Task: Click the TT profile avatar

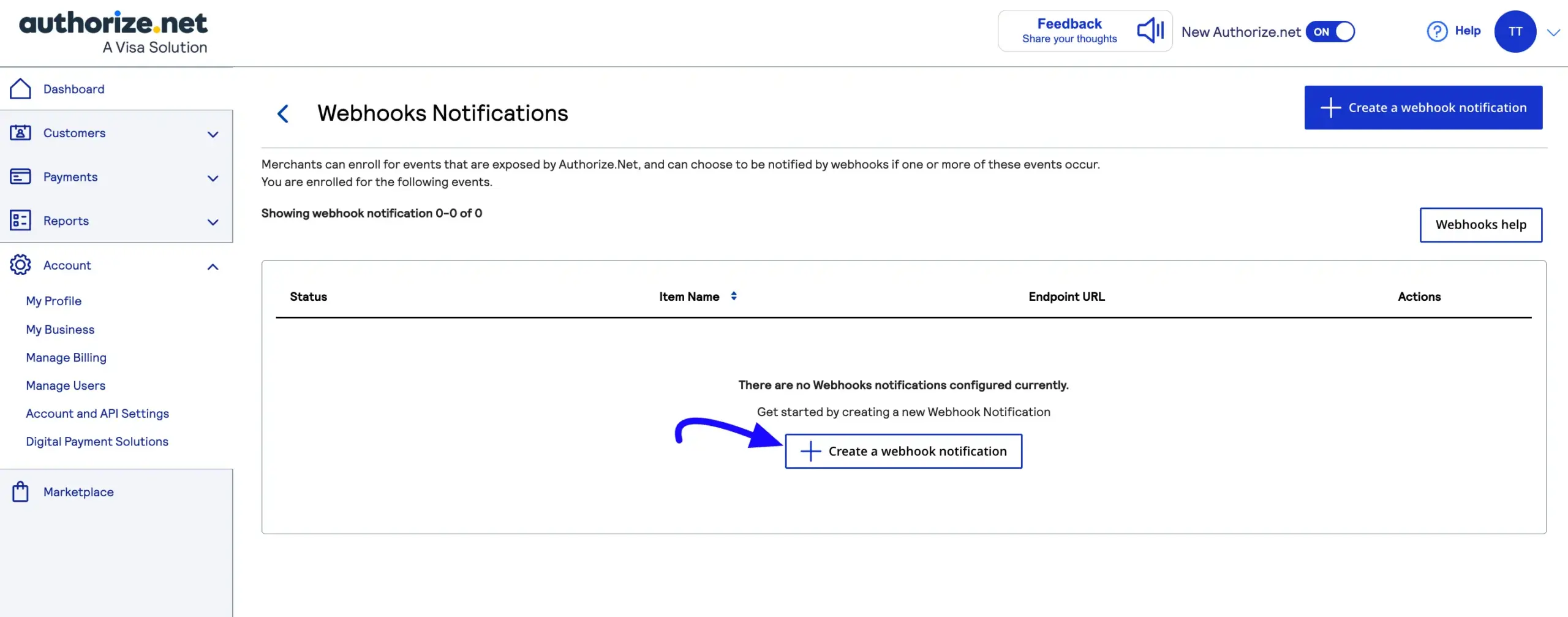Action: [1517, 31]
